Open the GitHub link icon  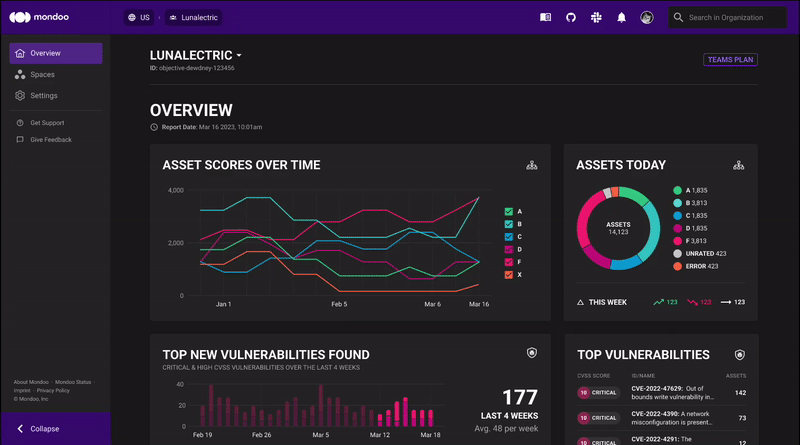(x=571, y=17)
